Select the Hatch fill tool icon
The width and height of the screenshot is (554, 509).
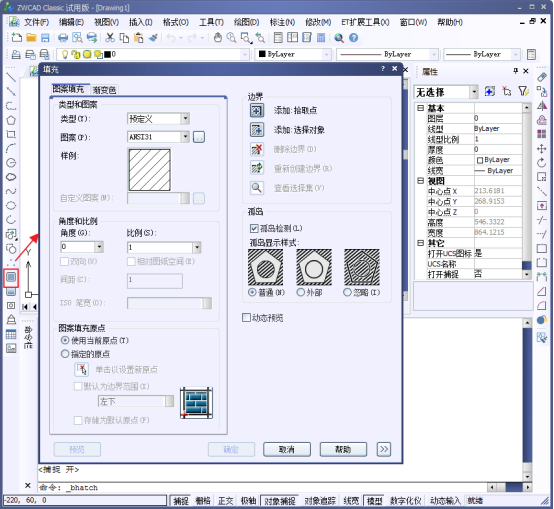[x=11, y=277]
